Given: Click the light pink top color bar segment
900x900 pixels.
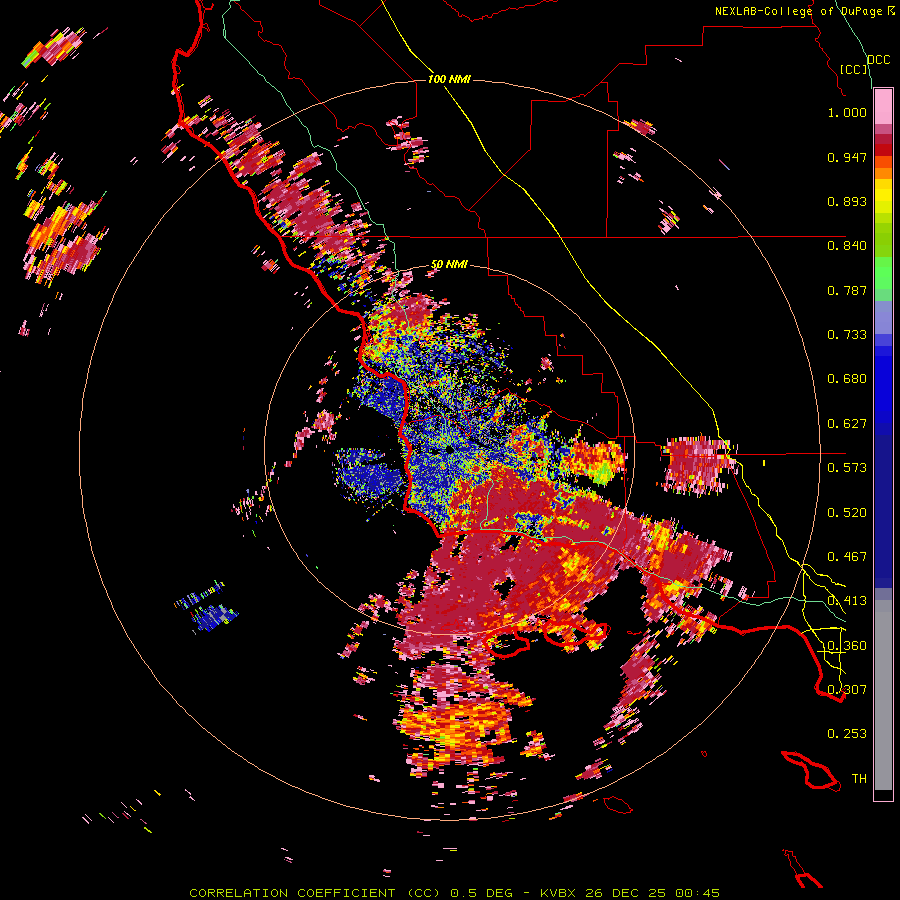Looking at the screenshot, I should coord(883,107).
